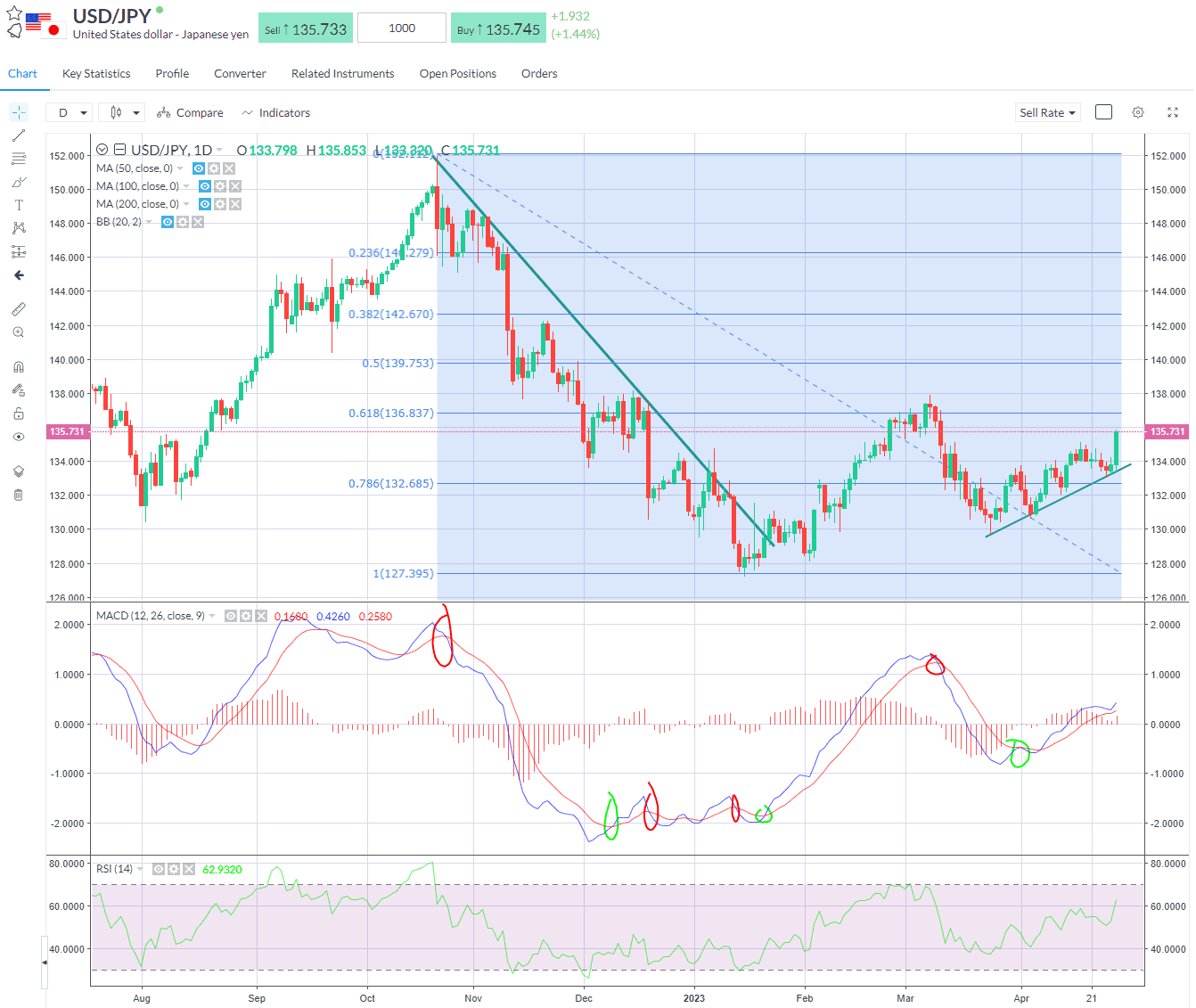
Task: Click the 135.731 price label on right axis
Action: pyautogui.click(x=1167, y=431)
